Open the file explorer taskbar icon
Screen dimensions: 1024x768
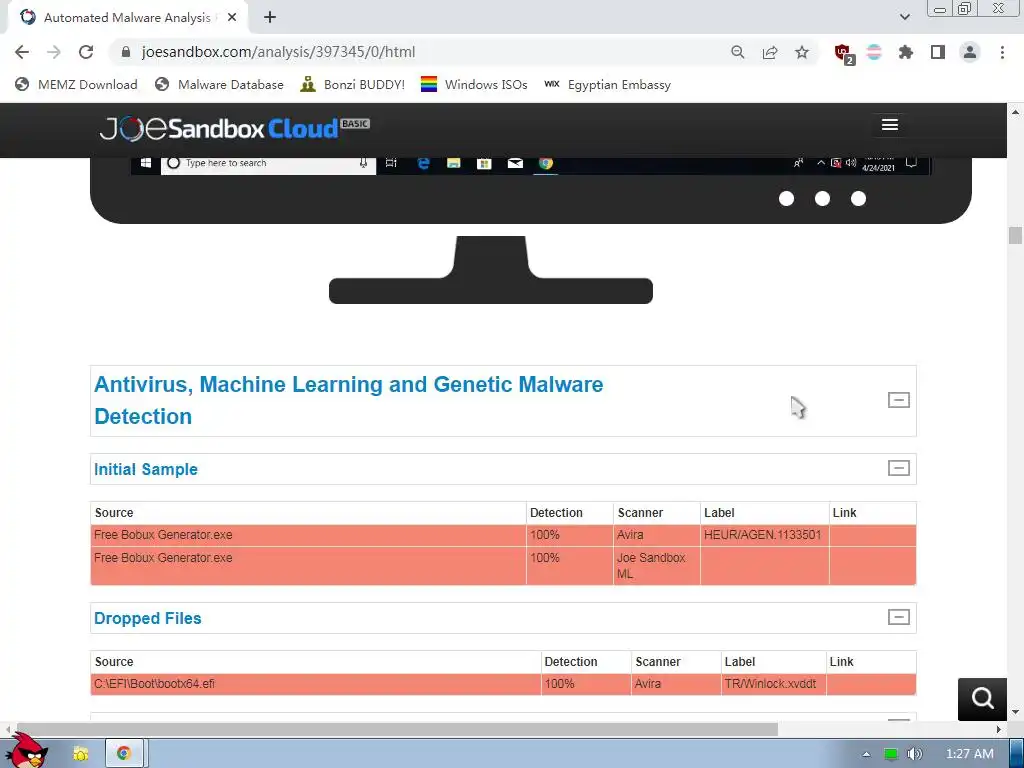coord(81,754)
